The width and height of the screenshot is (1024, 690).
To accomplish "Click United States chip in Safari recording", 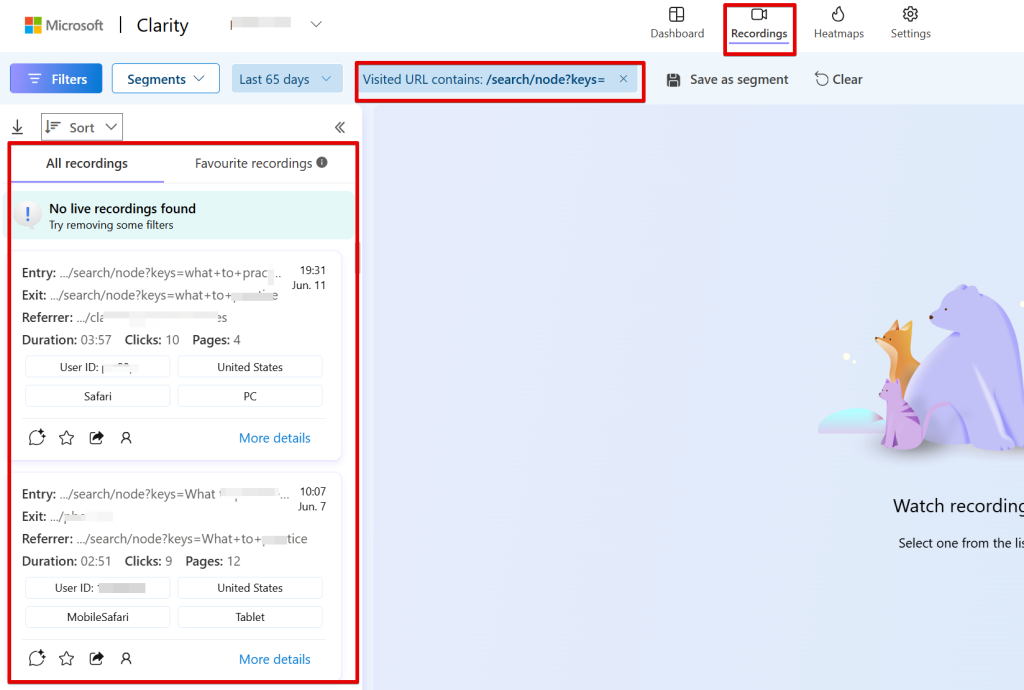I will point(250,367).
